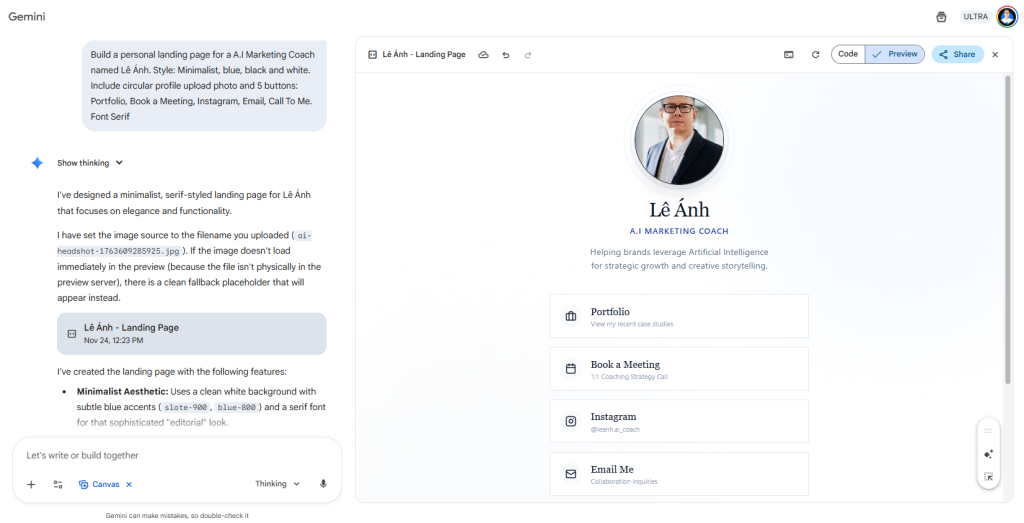Image resolution: width=1024 pixels, height=523 pixels.
Task: Switch canvas to Code view
Action: 848,54
